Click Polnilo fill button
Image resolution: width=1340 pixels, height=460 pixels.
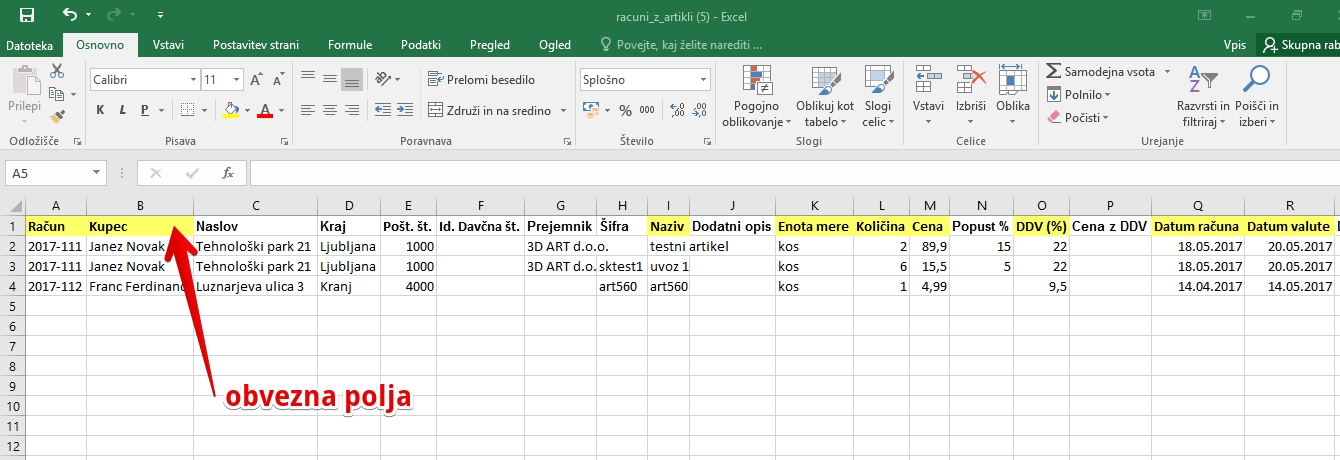[x=1079, y=94]
